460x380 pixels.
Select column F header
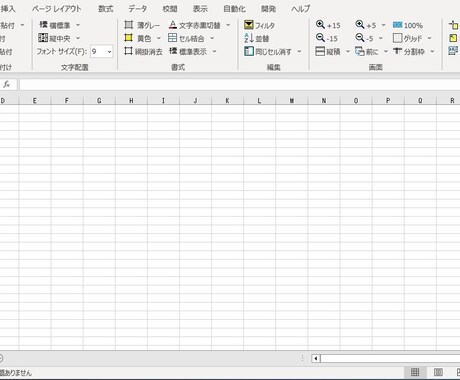coord(67,100)
